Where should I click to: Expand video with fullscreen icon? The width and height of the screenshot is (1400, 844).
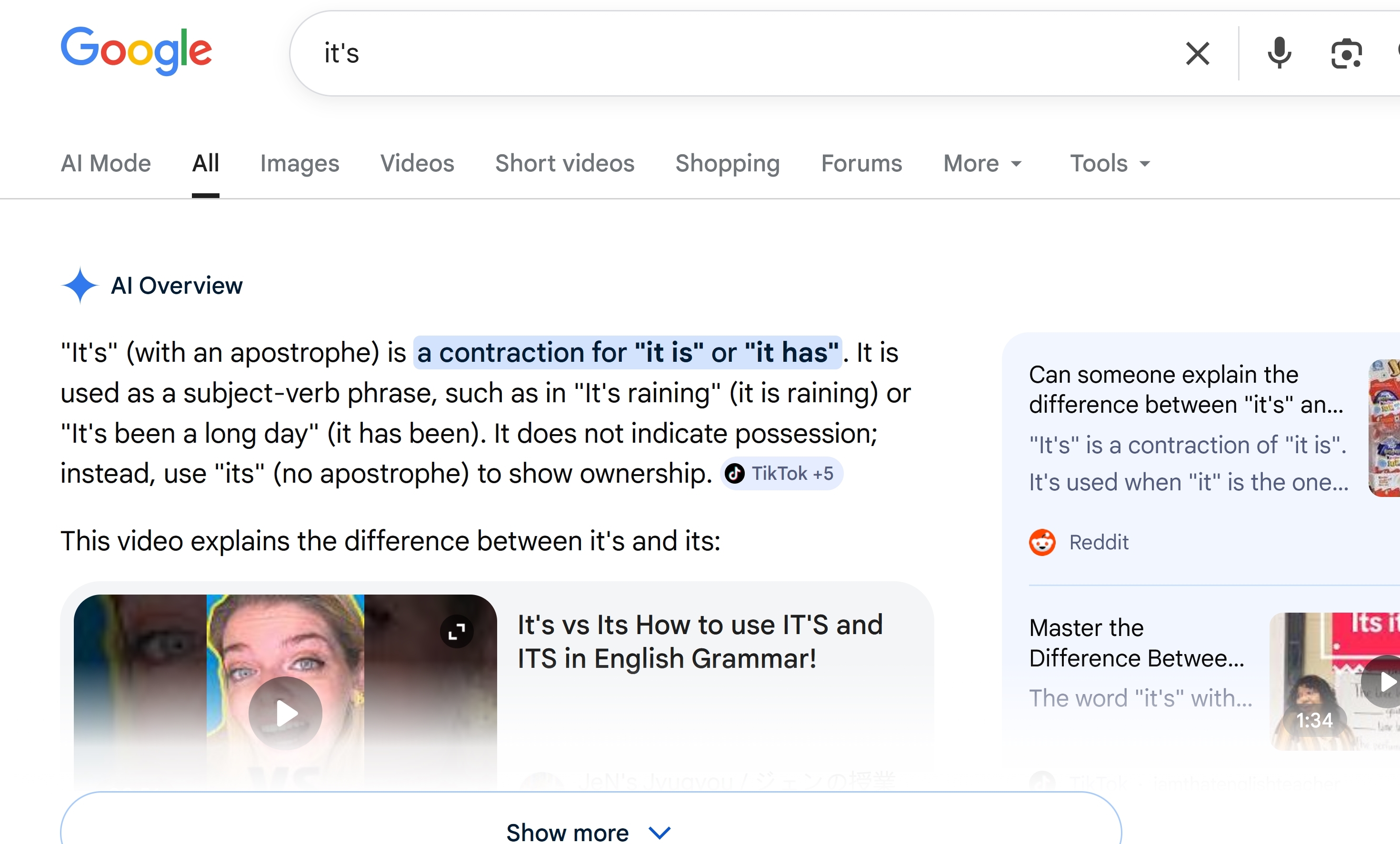tap(456, 632)
